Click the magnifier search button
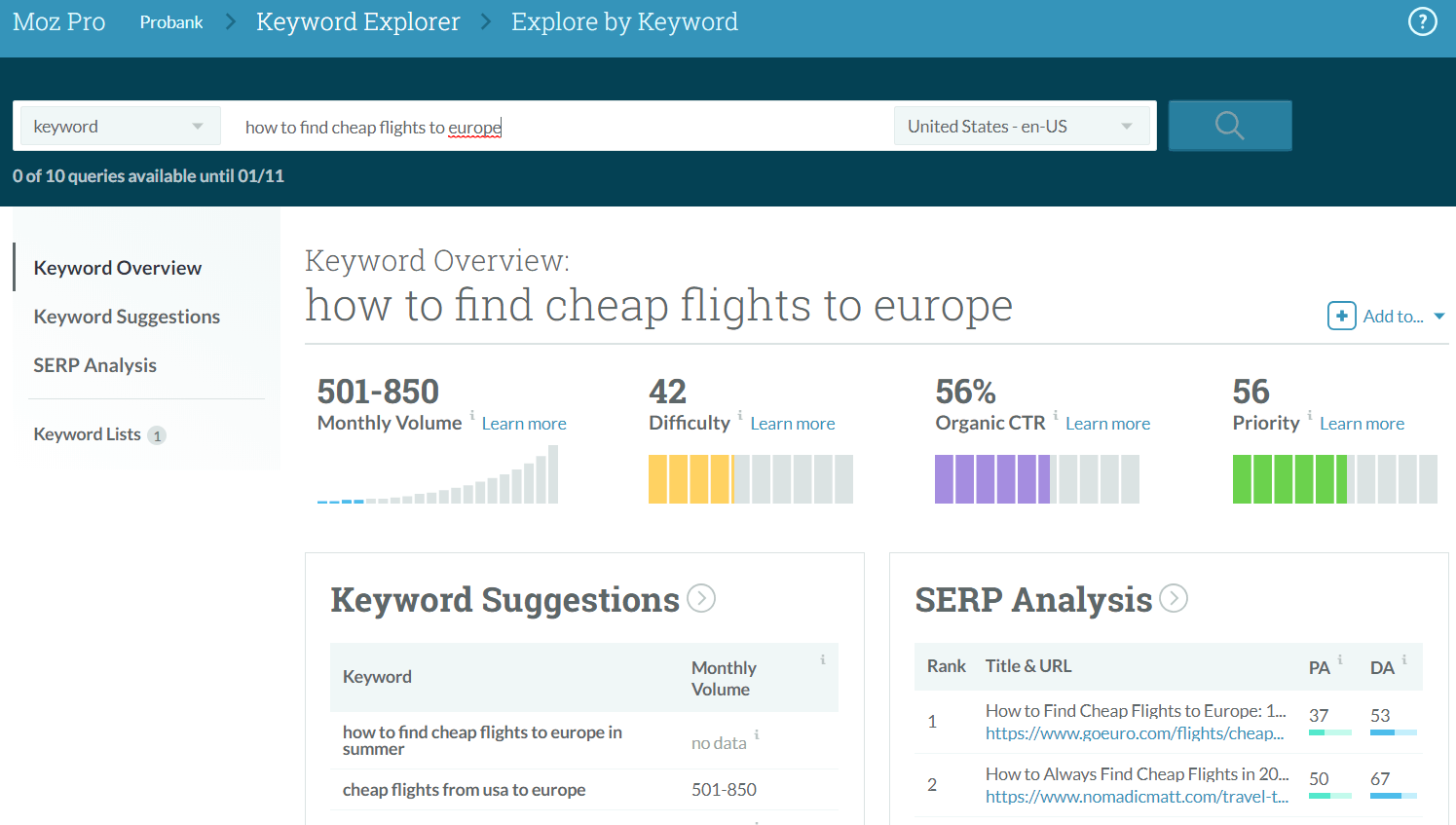 [1230, 126]
